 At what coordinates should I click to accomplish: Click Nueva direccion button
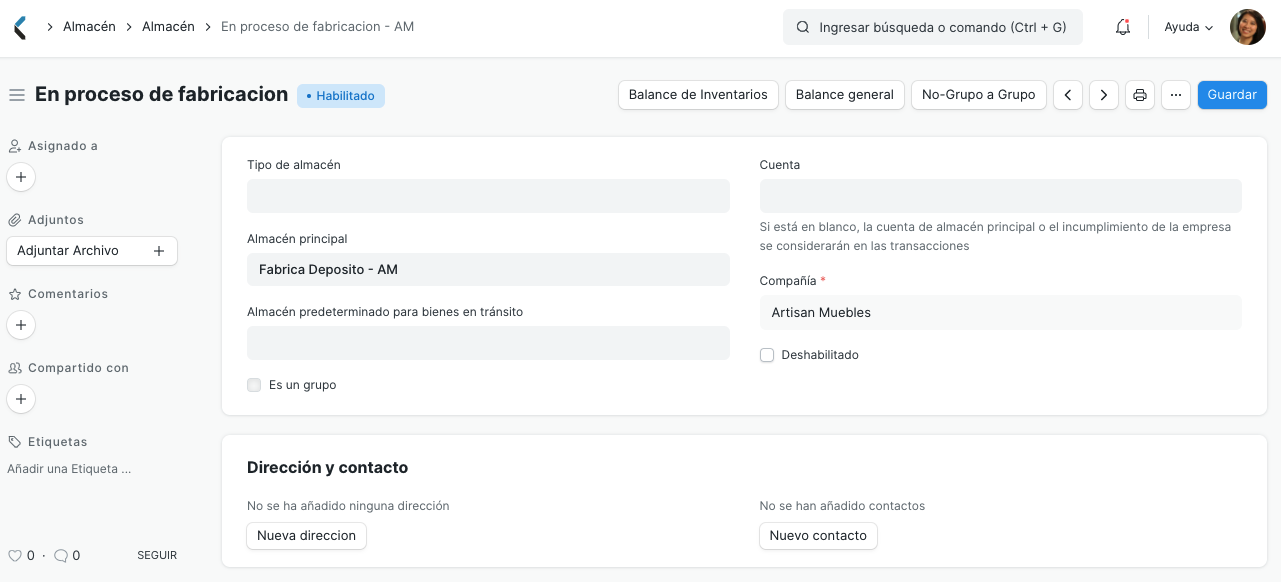point(306,536)
